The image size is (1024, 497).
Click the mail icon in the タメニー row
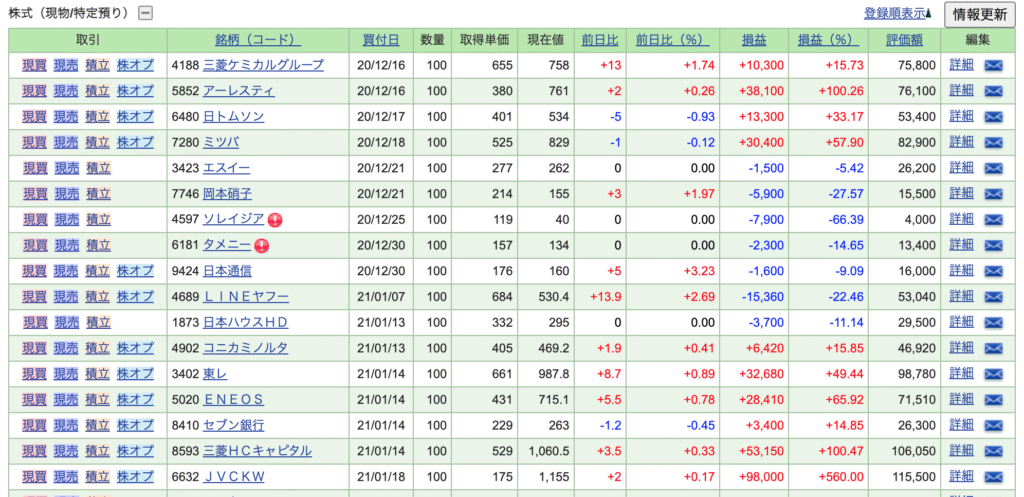coord(993,246)
